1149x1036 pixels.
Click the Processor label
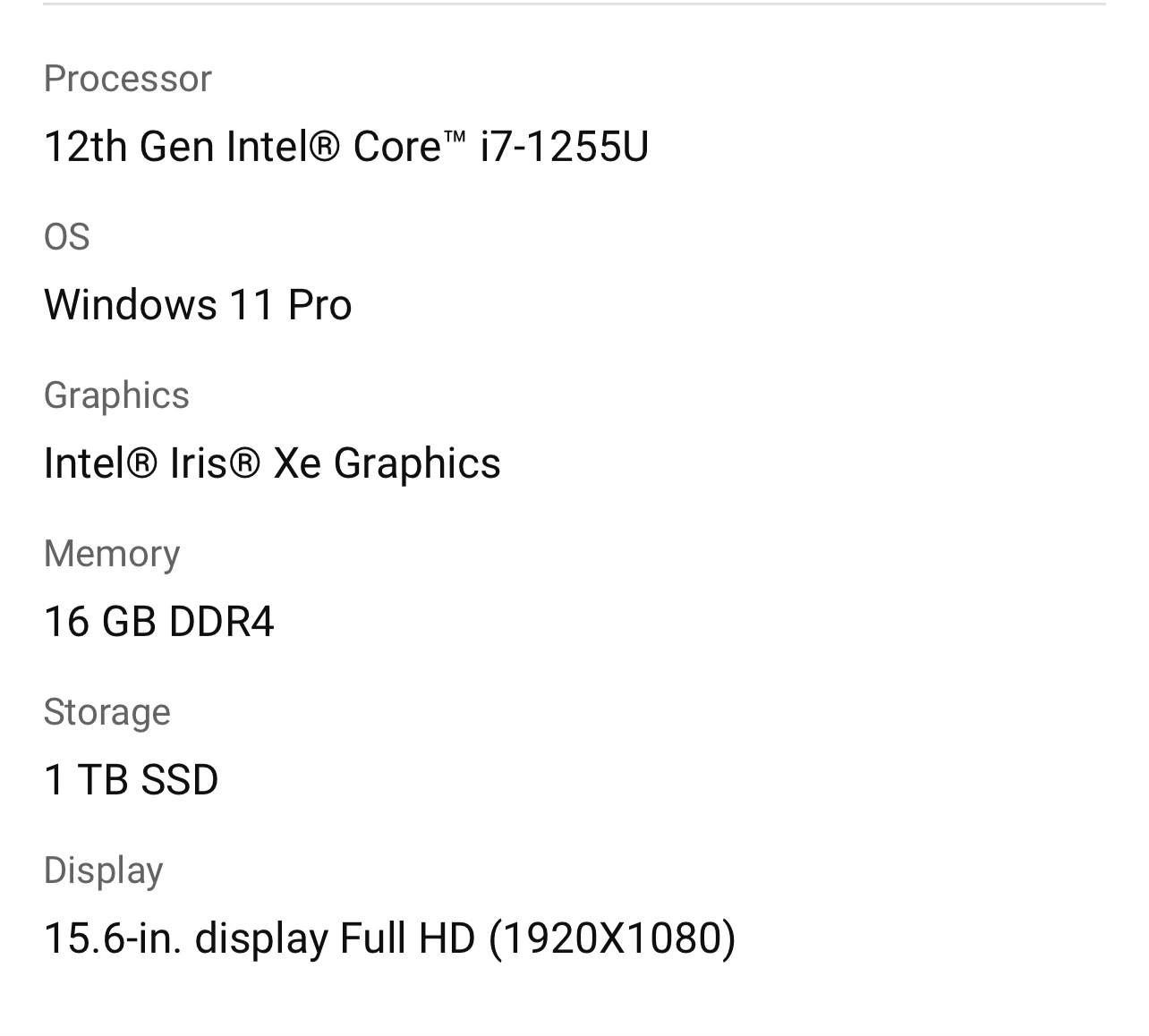pos(127,79)
